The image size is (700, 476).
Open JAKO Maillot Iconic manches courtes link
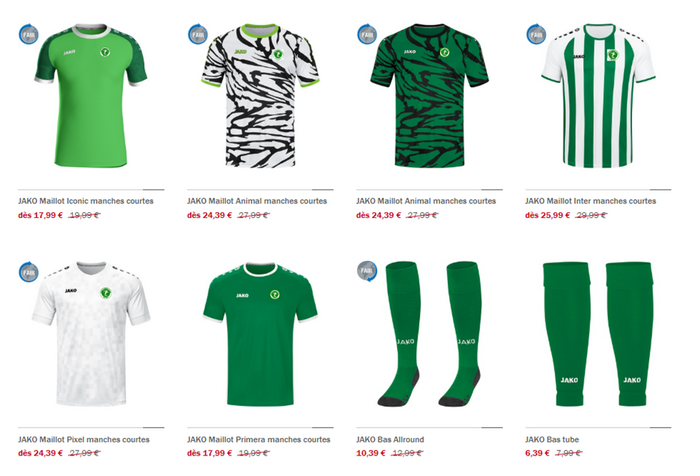[x=86, y=201]
